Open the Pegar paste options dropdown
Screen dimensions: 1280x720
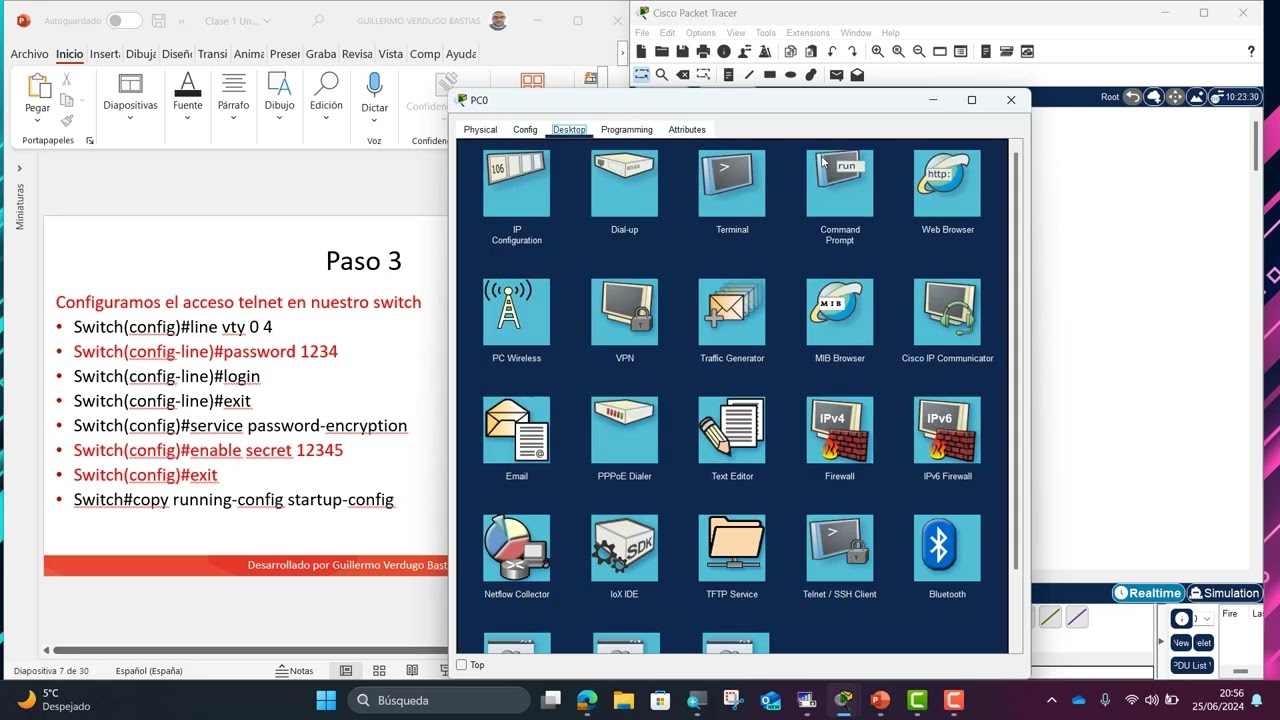pos(37,120)
